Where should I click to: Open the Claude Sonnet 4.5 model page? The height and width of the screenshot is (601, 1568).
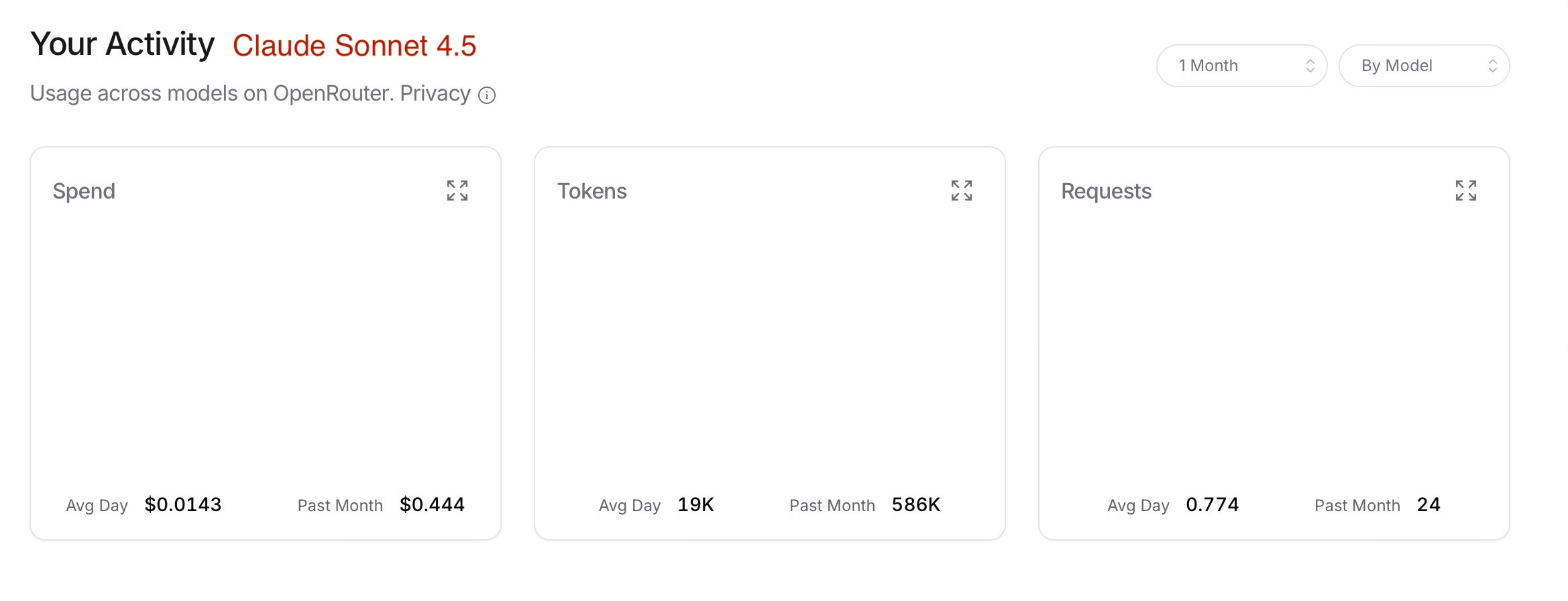pyautogui.click(x=355, y=45)
